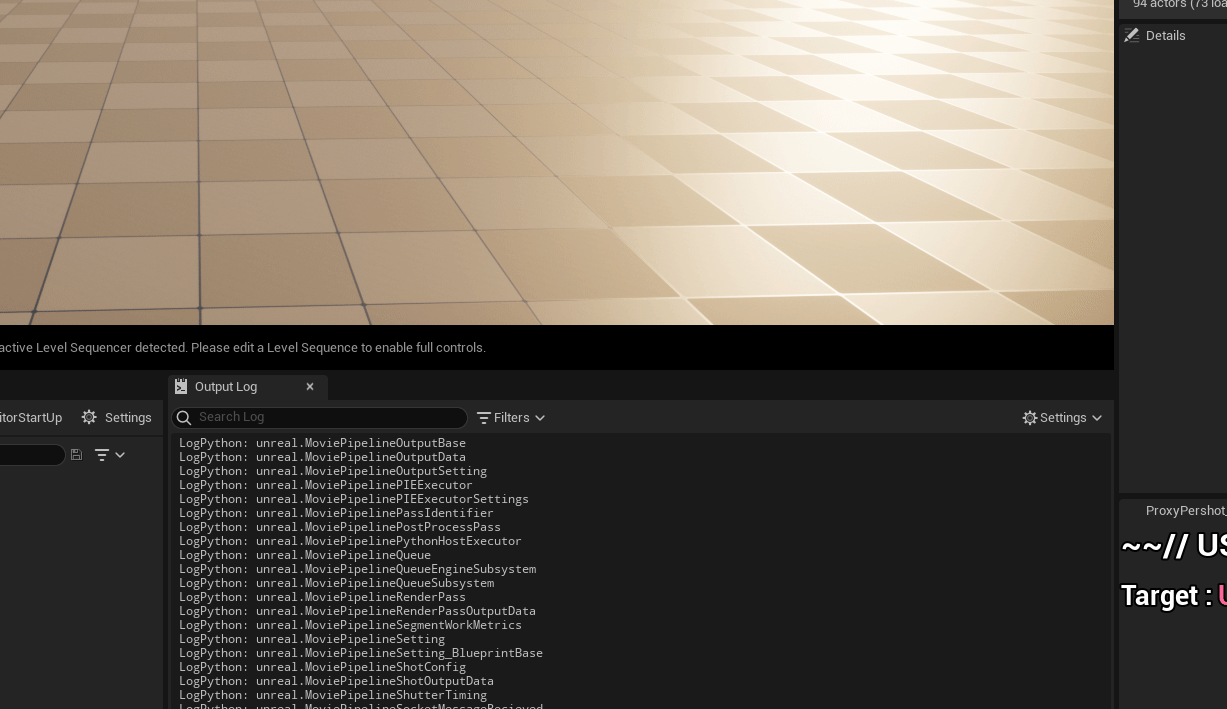
Task: Click the save icon in left panel
Action: pyautogui.click(x=76, y=455)
